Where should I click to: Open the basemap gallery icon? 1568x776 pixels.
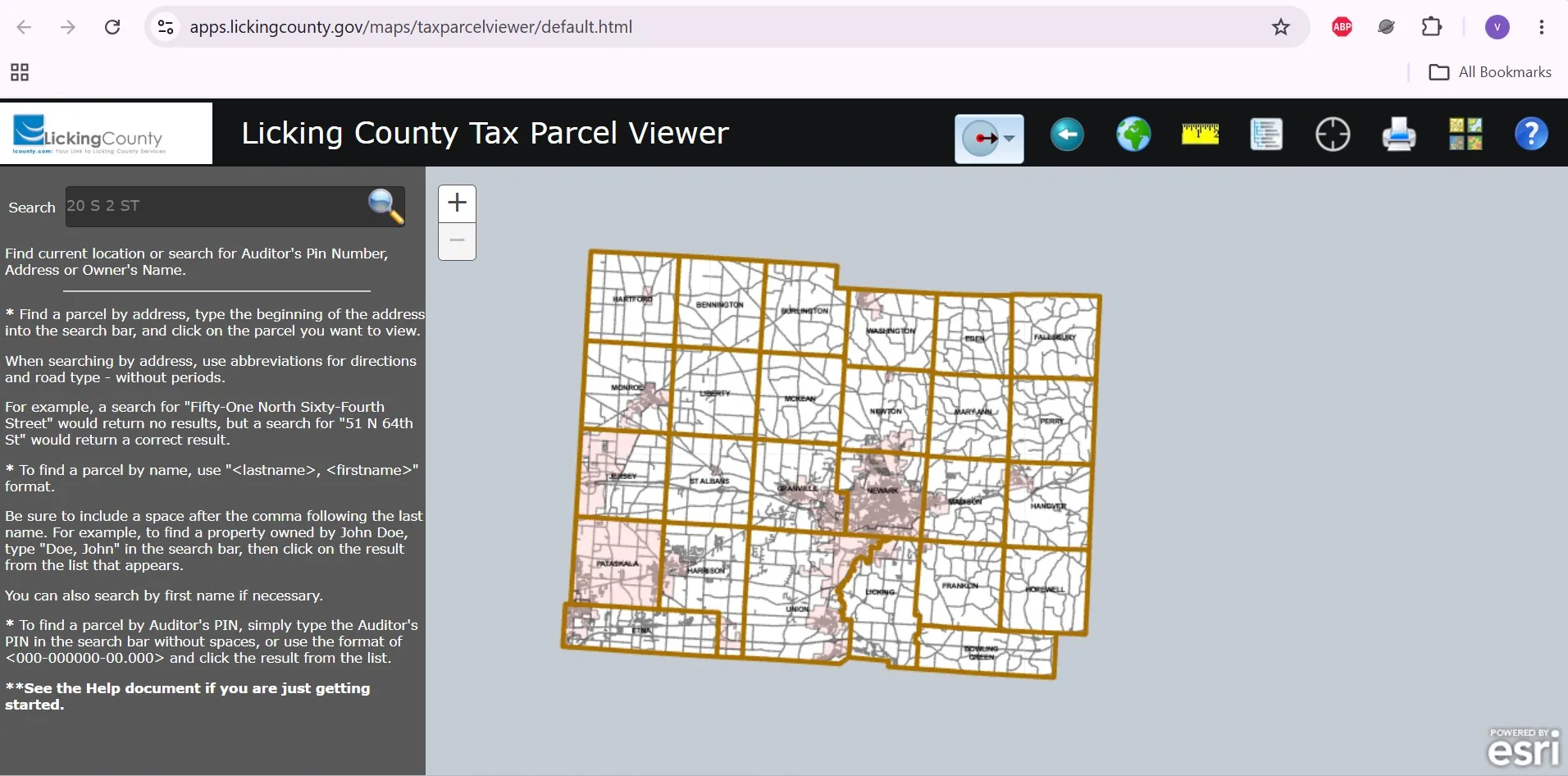1465,134
